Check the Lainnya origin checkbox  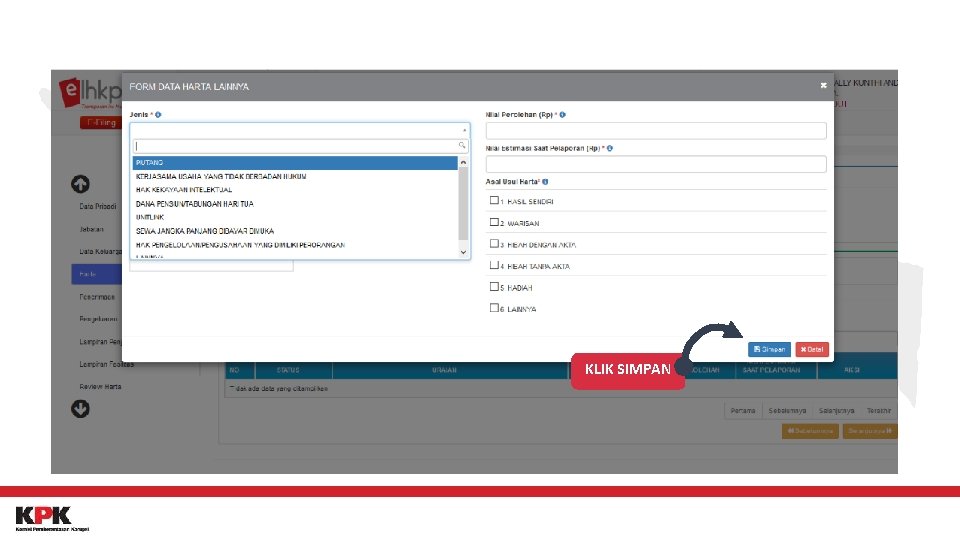[494, 308]
